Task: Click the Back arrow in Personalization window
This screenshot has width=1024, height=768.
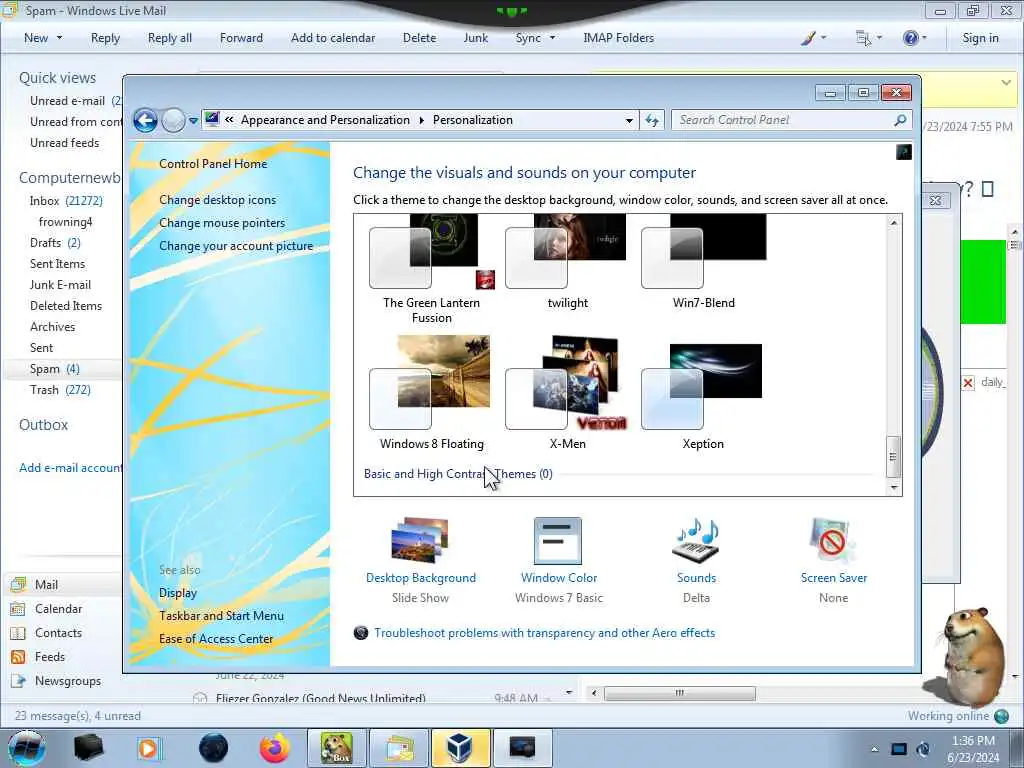Action: point(145,120)
